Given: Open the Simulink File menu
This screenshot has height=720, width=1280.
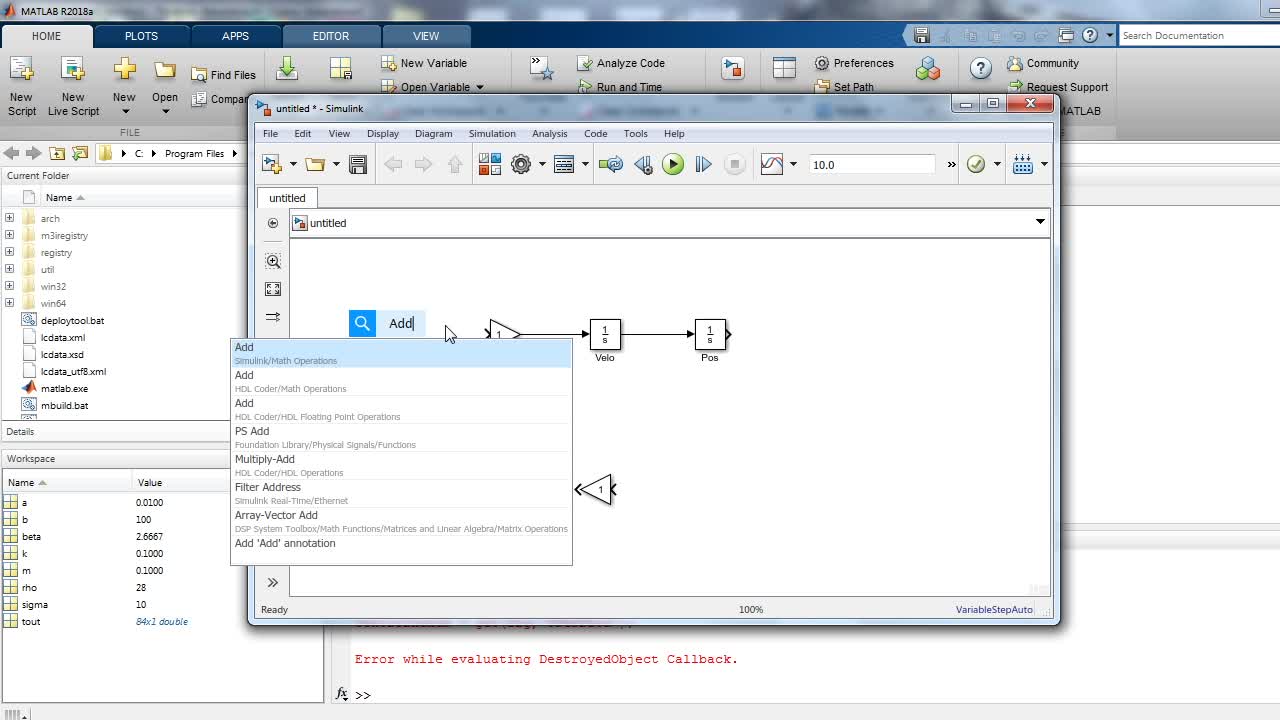Looking at the screenshot, I should tap(270, 134).
